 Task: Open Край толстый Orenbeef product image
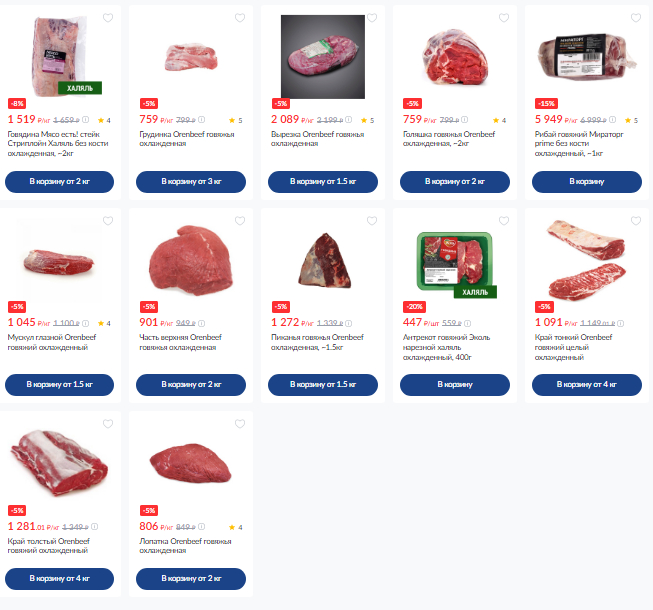[60, 462]
